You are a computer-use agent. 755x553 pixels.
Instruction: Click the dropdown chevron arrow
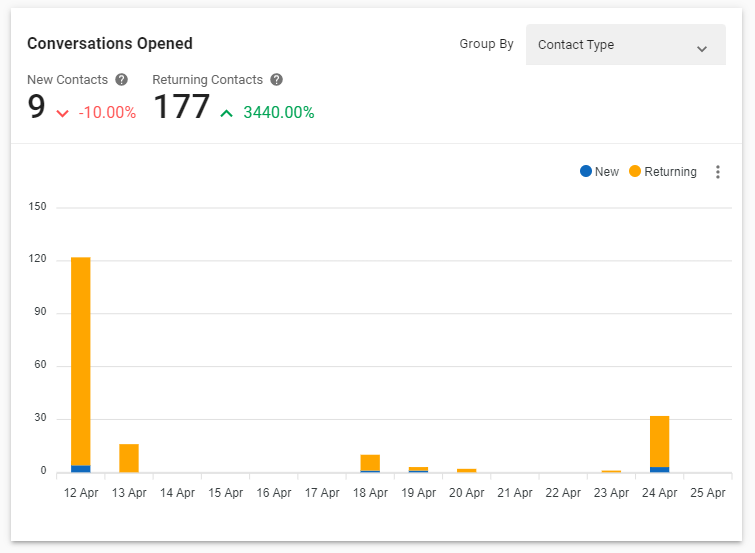[x=702, y=48]
